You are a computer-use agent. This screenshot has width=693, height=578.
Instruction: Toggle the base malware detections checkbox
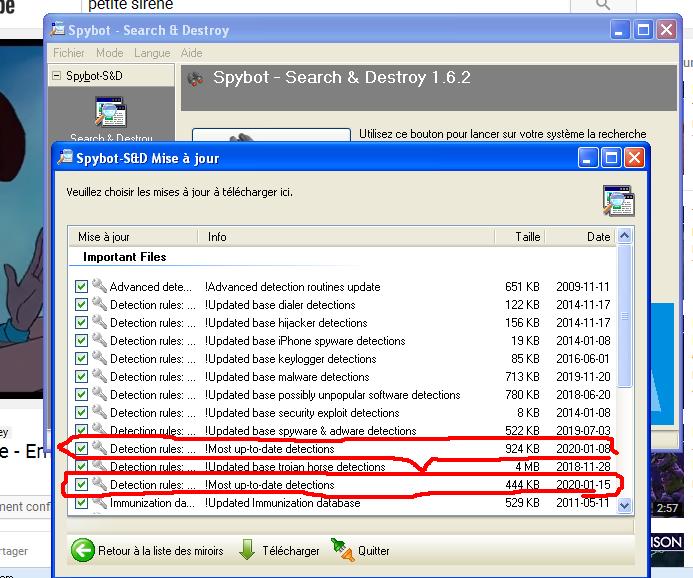click(x=81, y=376)
